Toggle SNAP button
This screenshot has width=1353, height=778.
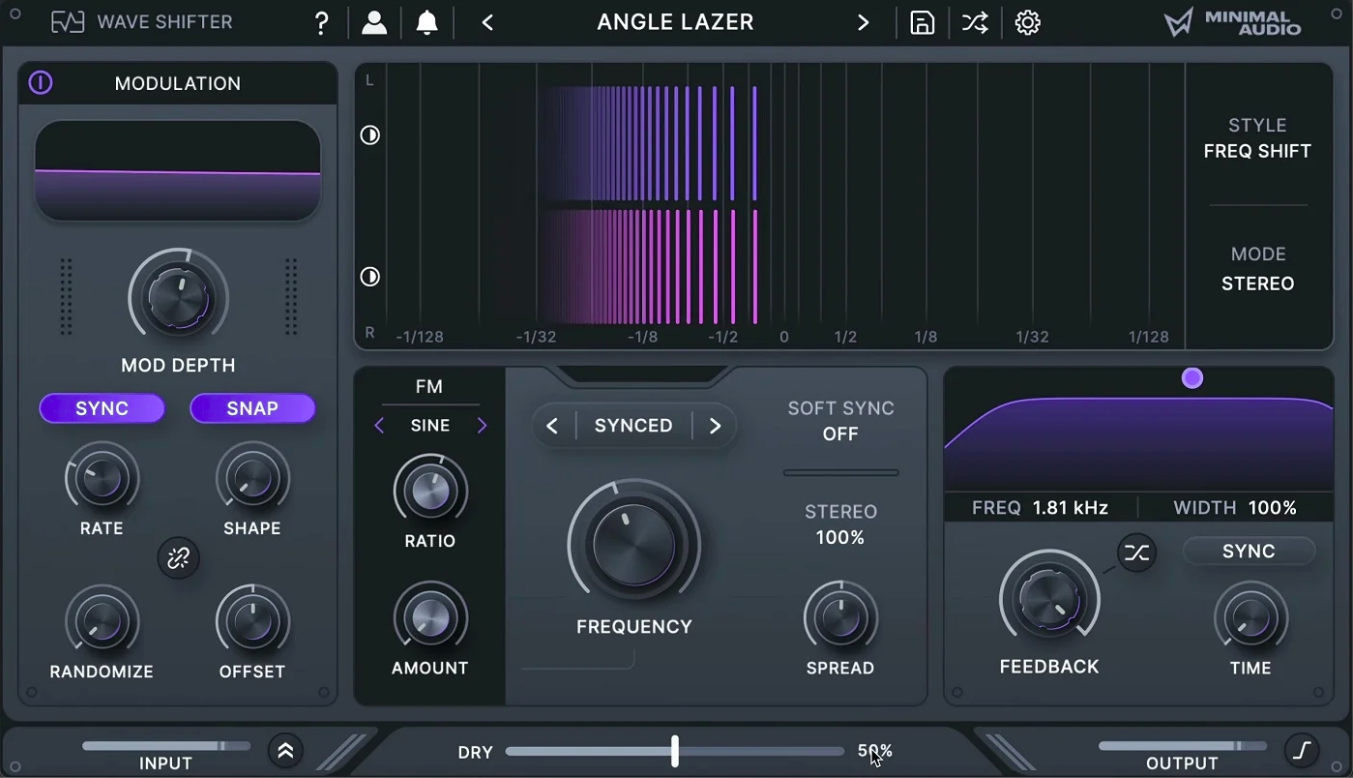pos(253,408)
